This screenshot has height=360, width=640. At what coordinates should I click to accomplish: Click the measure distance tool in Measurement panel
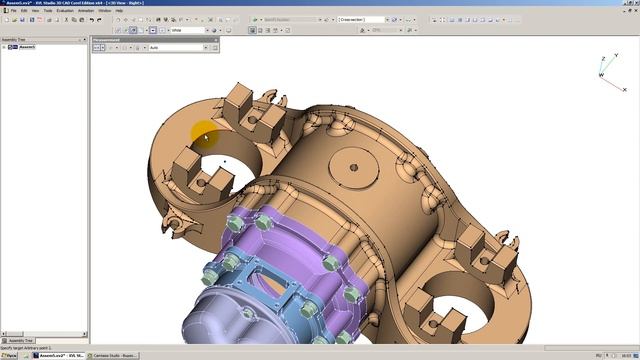tap(97, 48)
